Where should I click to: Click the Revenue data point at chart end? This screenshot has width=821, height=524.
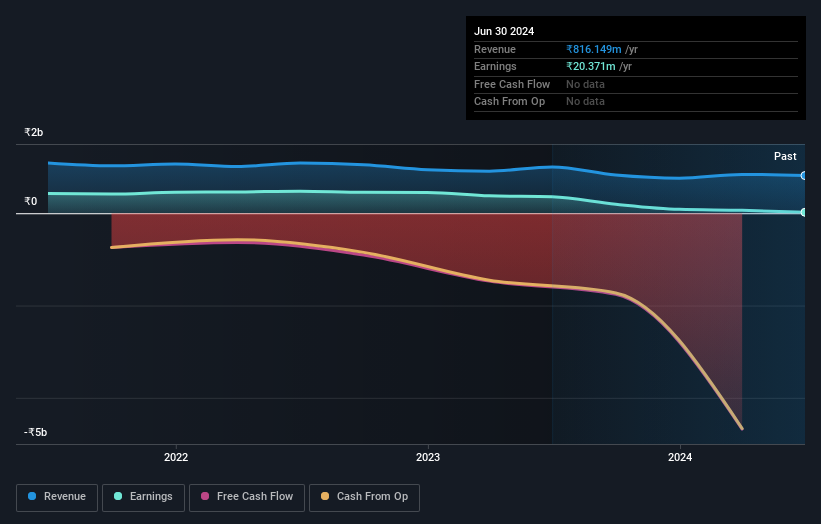(804, 176)
